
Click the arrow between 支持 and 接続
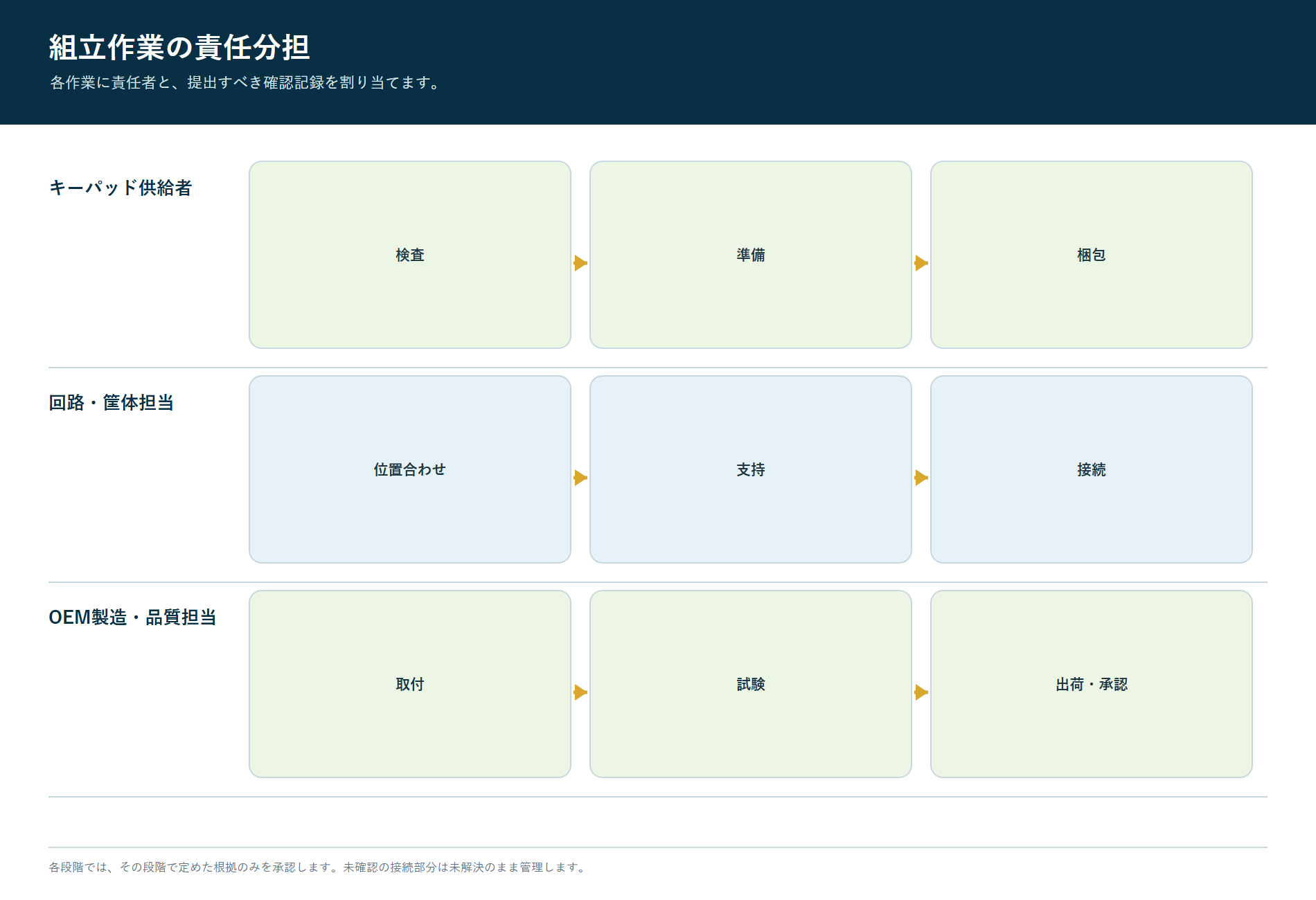(x=921, y=478)
